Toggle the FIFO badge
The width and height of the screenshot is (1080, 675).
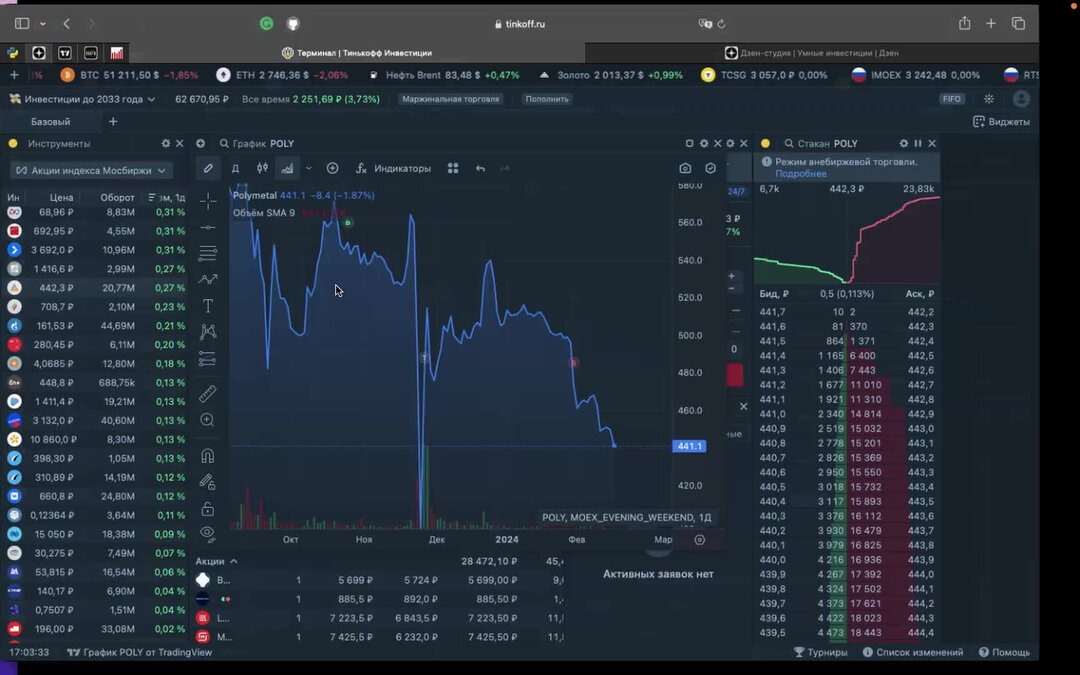[x=951, y=99]
